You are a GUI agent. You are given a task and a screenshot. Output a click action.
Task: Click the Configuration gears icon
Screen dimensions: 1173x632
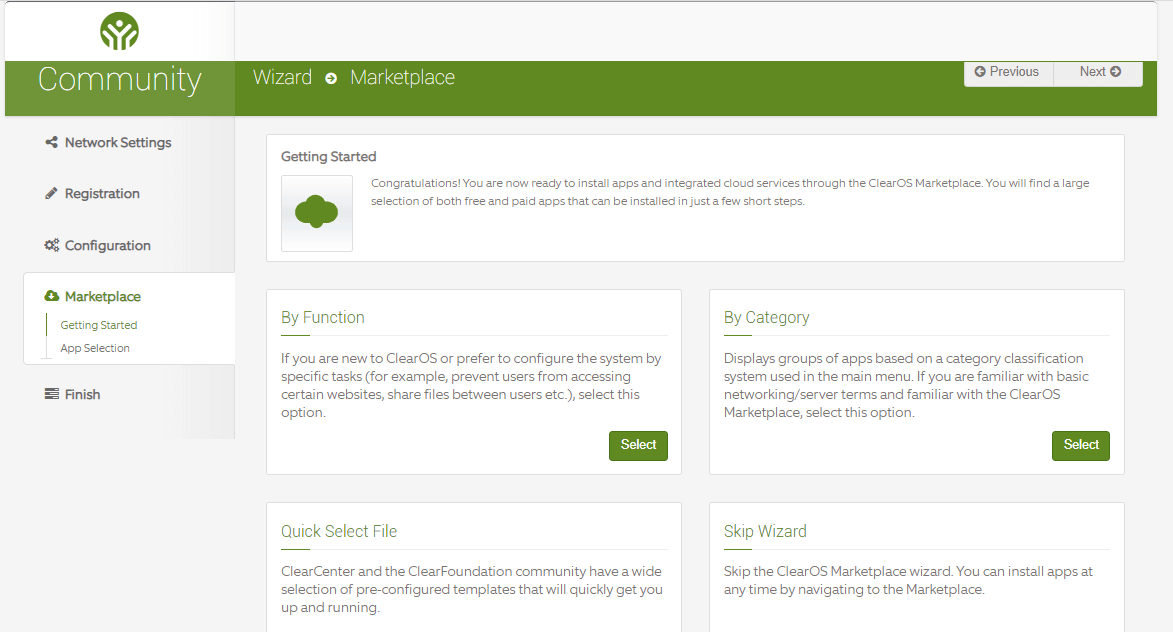click(51, 245)
